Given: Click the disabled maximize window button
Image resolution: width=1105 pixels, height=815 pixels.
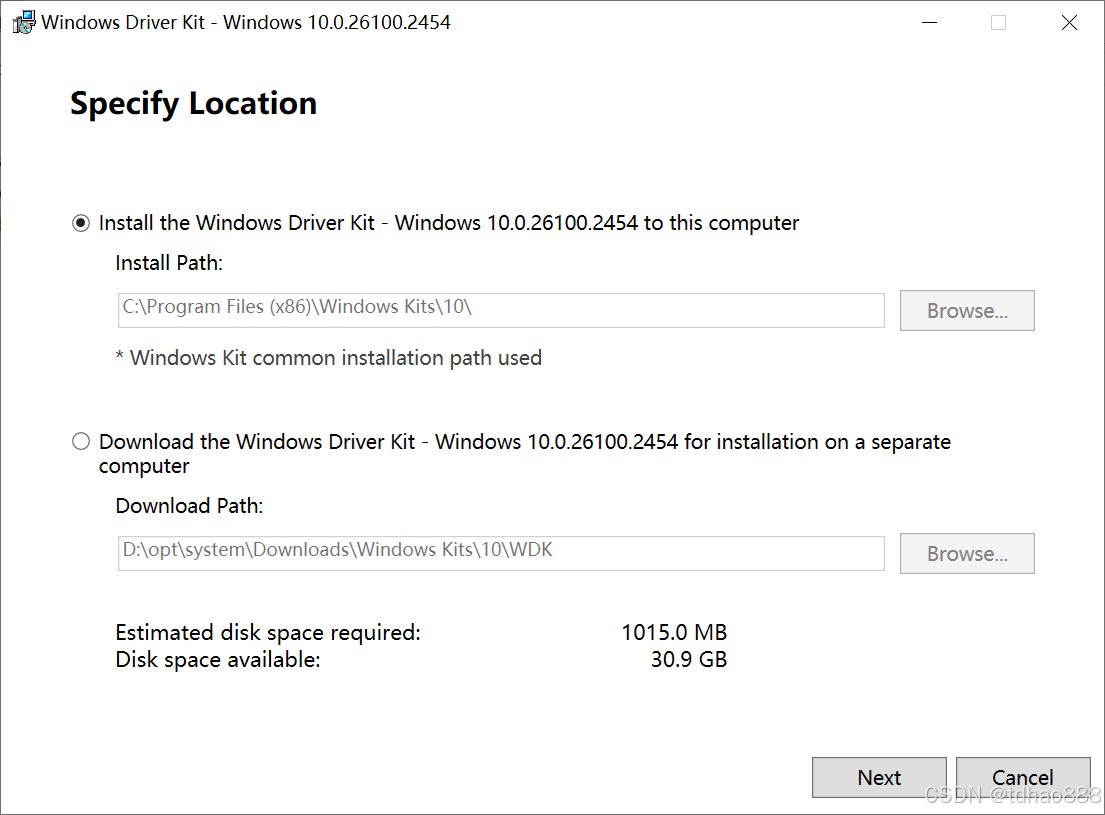Looking at the screenshot, I should [999, 23].
